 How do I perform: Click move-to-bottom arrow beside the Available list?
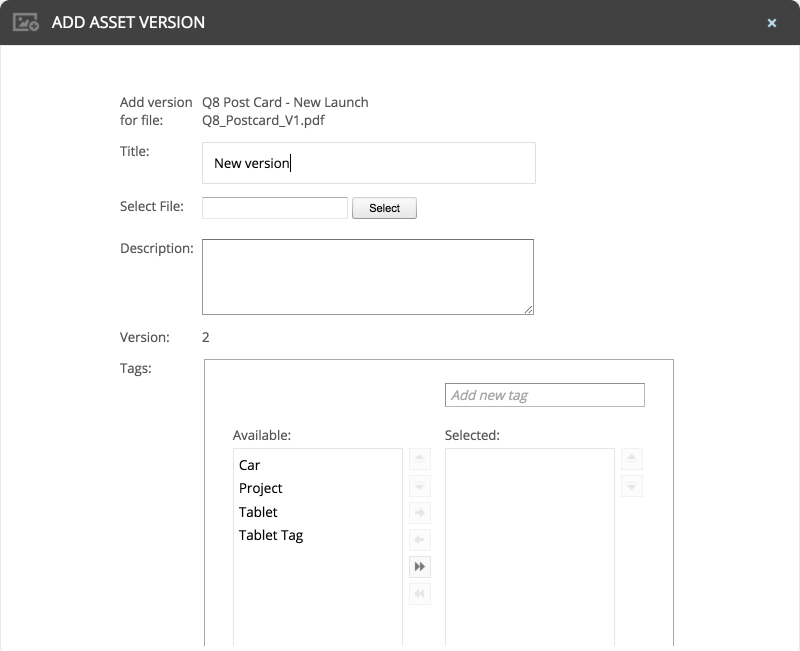[420, 487]
